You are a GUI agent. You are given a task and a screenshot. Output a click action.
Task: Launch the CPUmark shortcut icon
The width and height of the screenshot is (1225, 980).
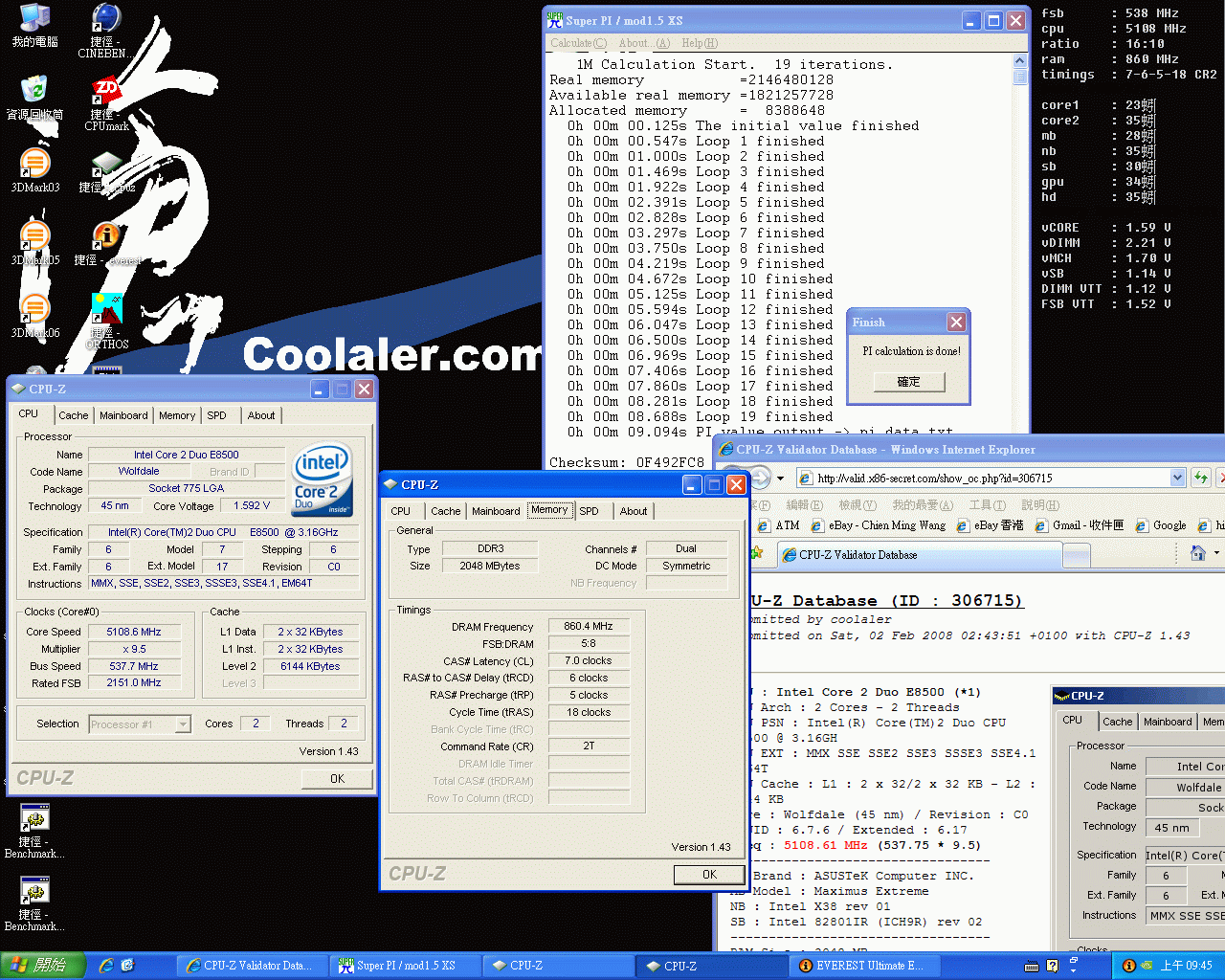click(106, 103)
